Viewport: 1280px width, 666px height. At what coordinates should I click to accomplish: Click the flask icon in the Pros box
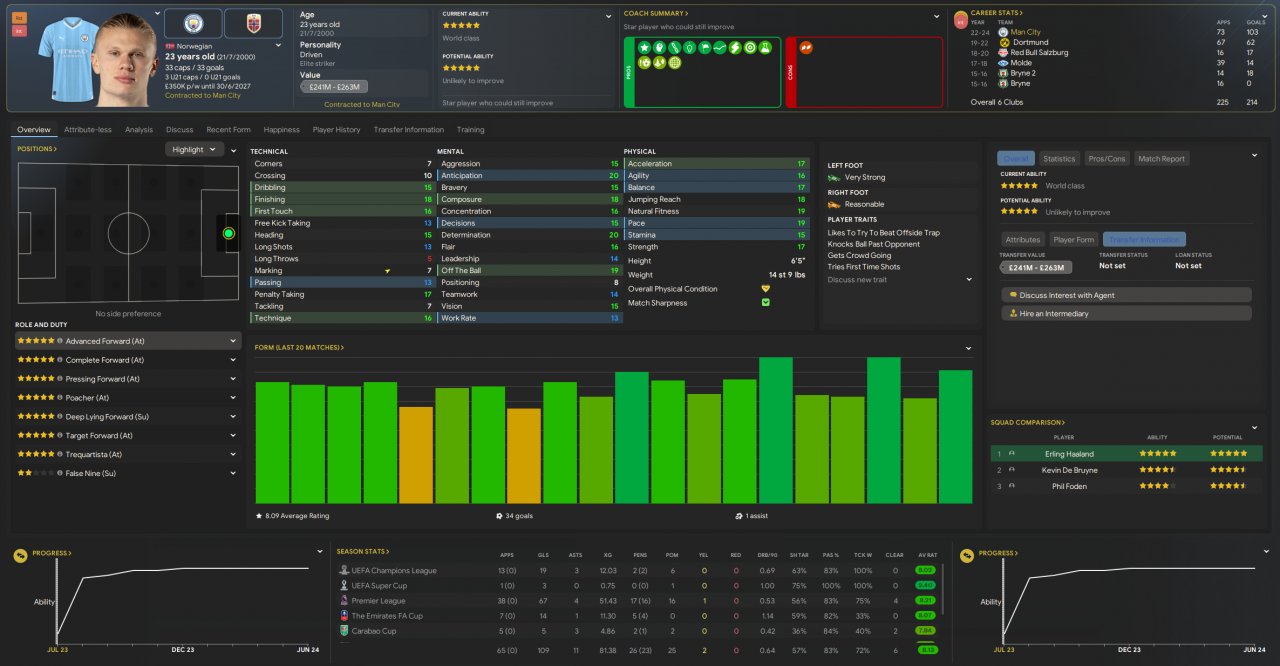pos(764,47)
